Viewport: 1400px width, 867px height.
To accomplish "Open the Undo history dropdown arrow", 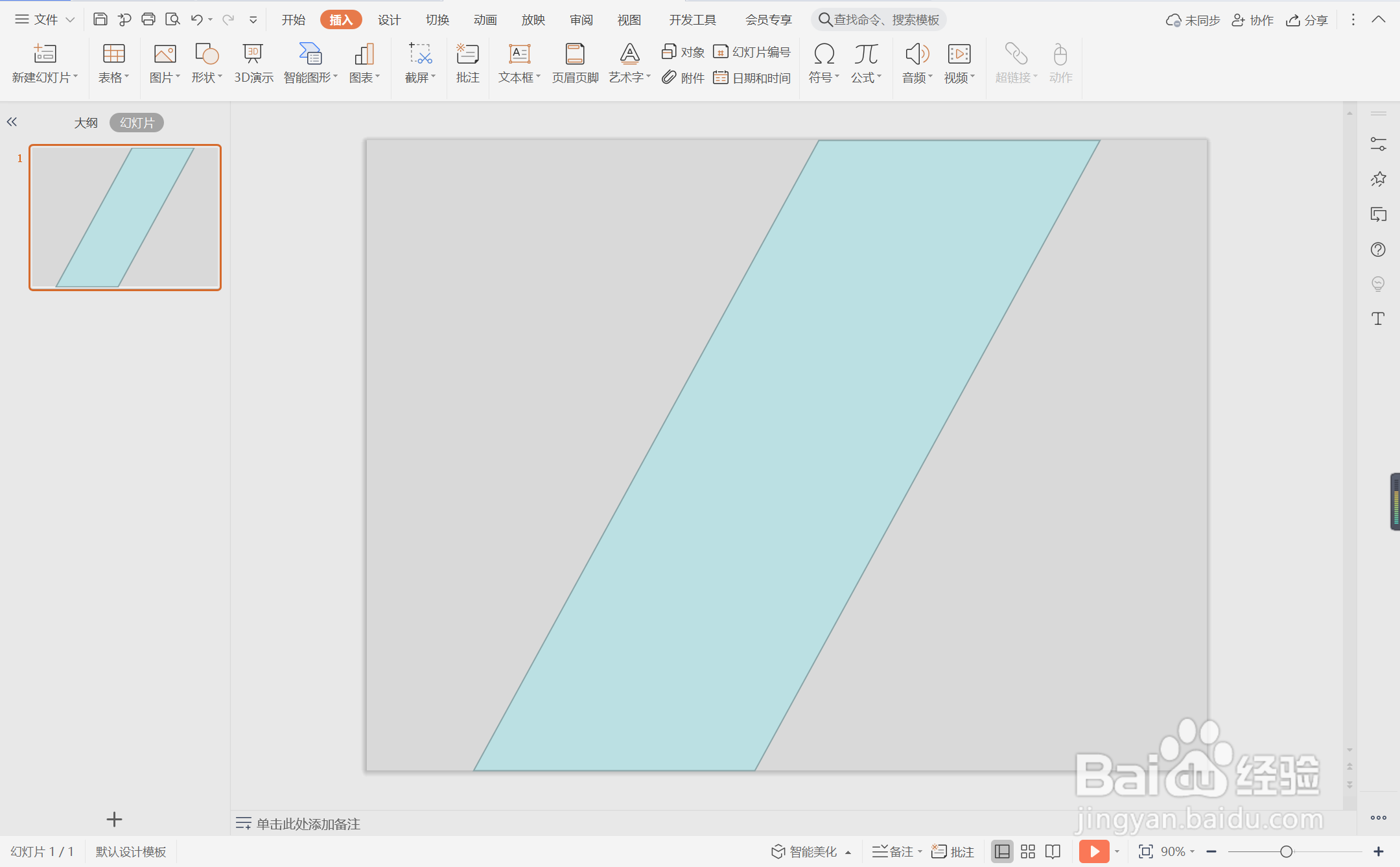I will (211, 20).
